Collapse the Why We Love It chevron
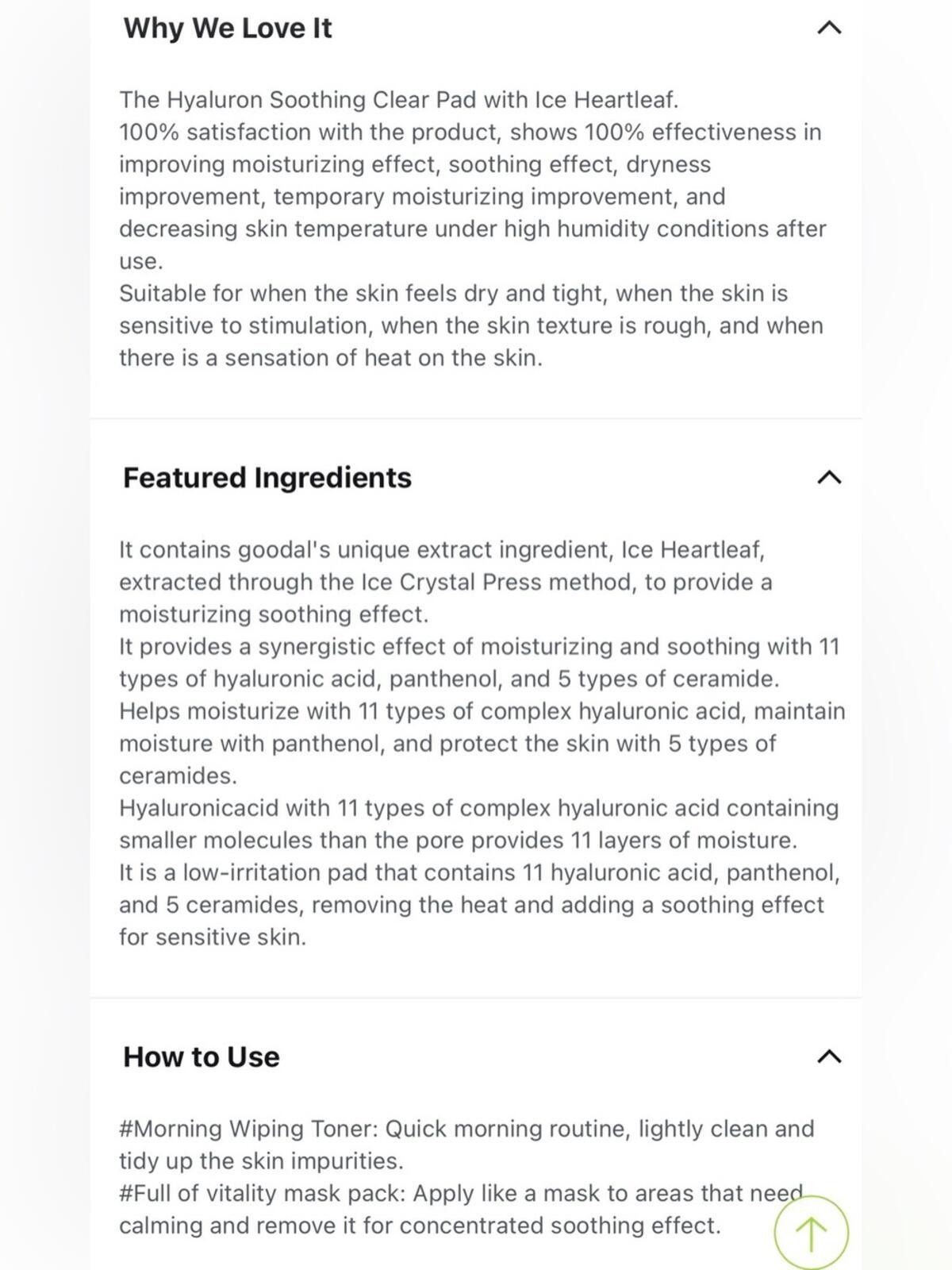 click(829, 29)
